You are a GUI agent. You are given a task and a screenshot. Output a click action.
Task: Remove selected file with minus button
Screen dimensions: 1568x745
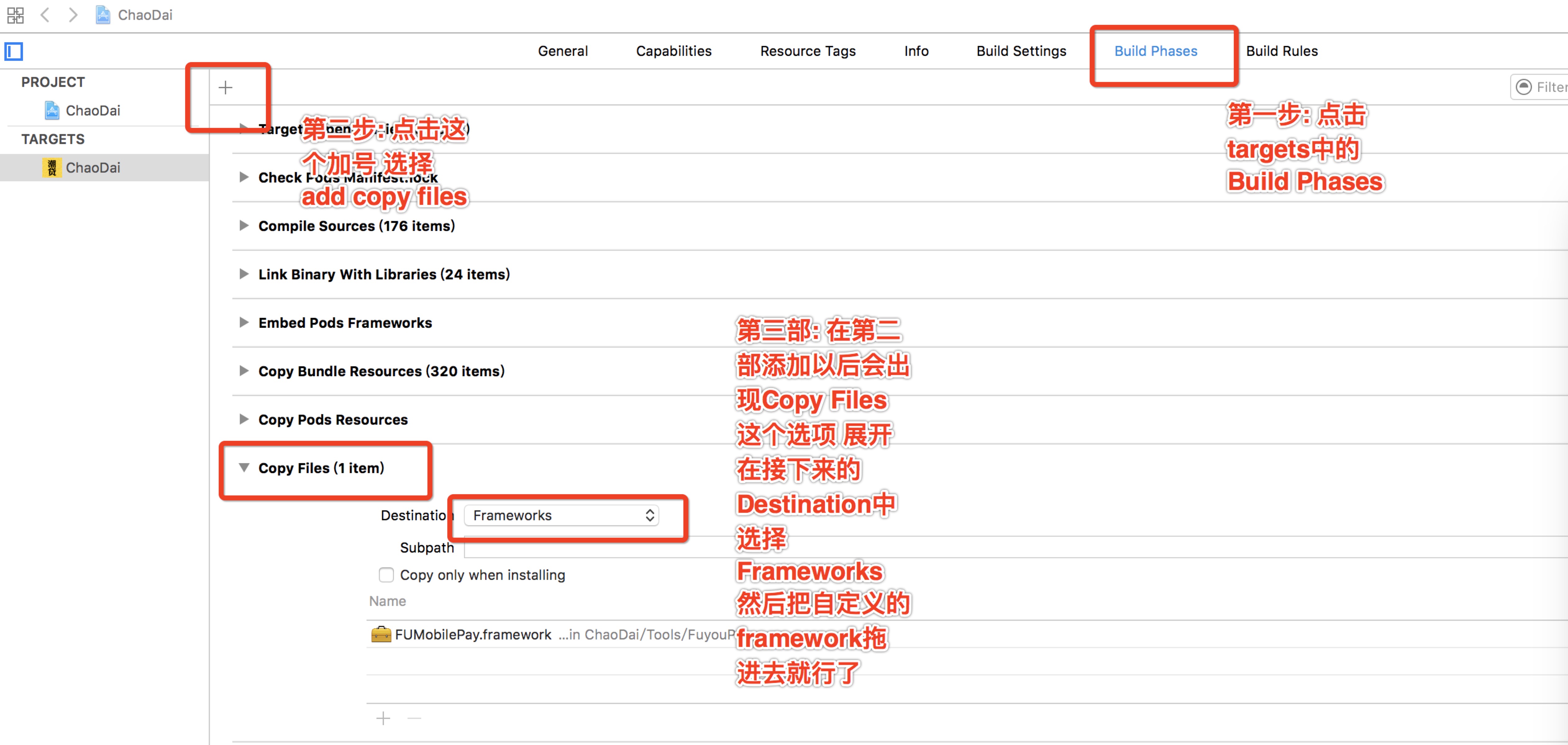pyautogui.click(x=415, y=718)
